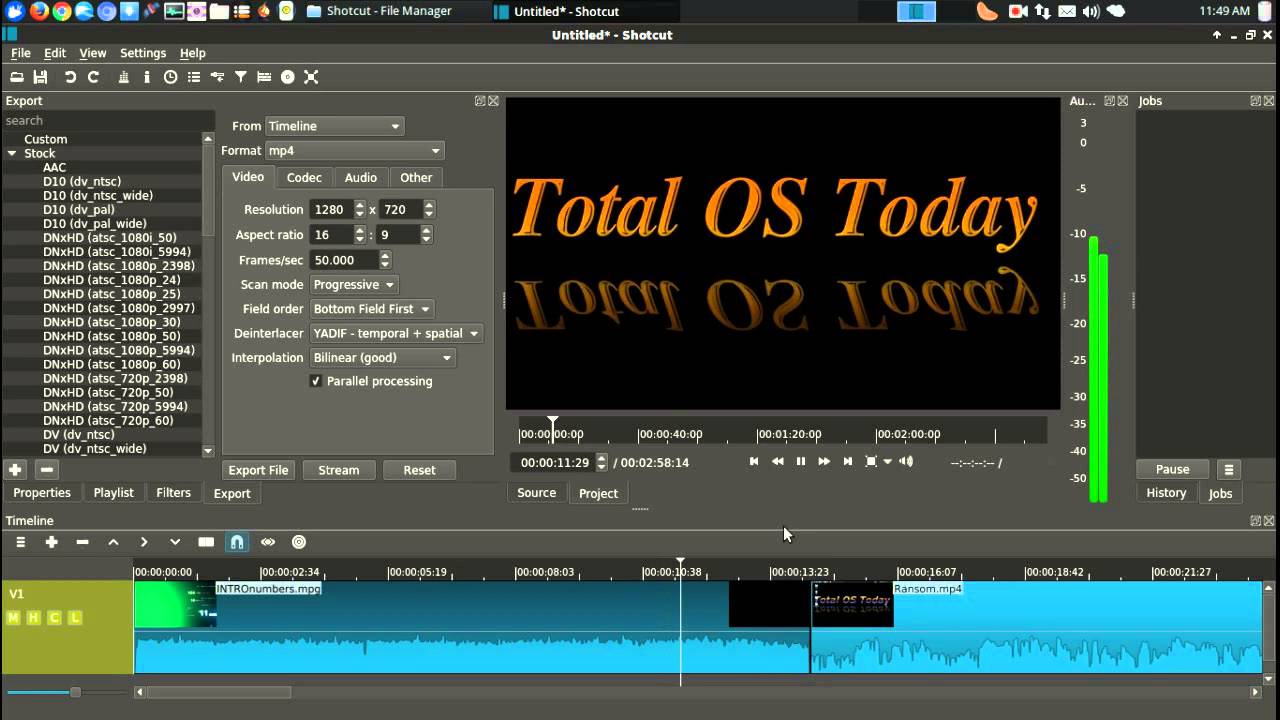Rewind playback in the player
The height and width of the screenshot is (720, 1280).
(x=777, y=461)
